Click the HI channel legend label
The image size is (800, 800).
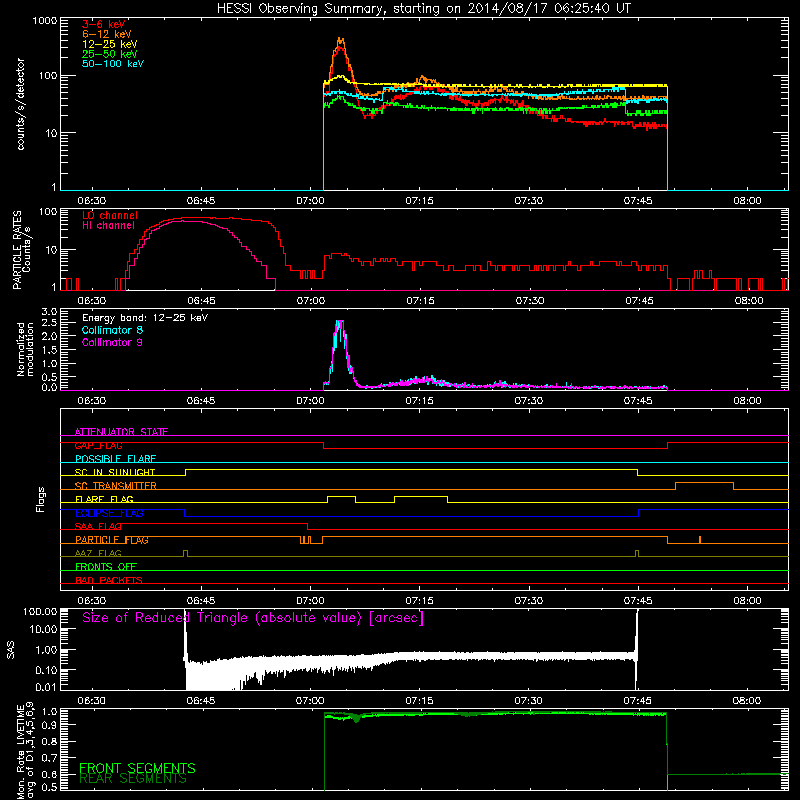click(x=108, y=226)
